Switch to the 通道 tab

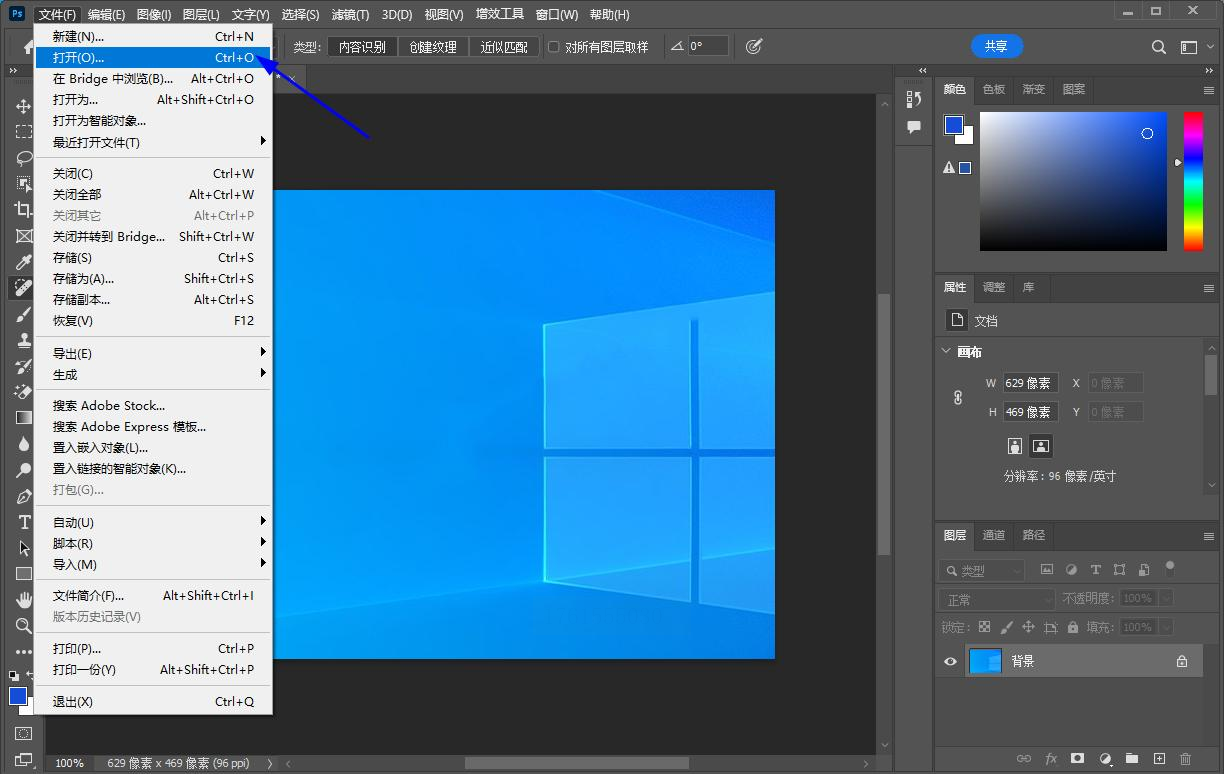pyautogui.click(x=993, y=535)
